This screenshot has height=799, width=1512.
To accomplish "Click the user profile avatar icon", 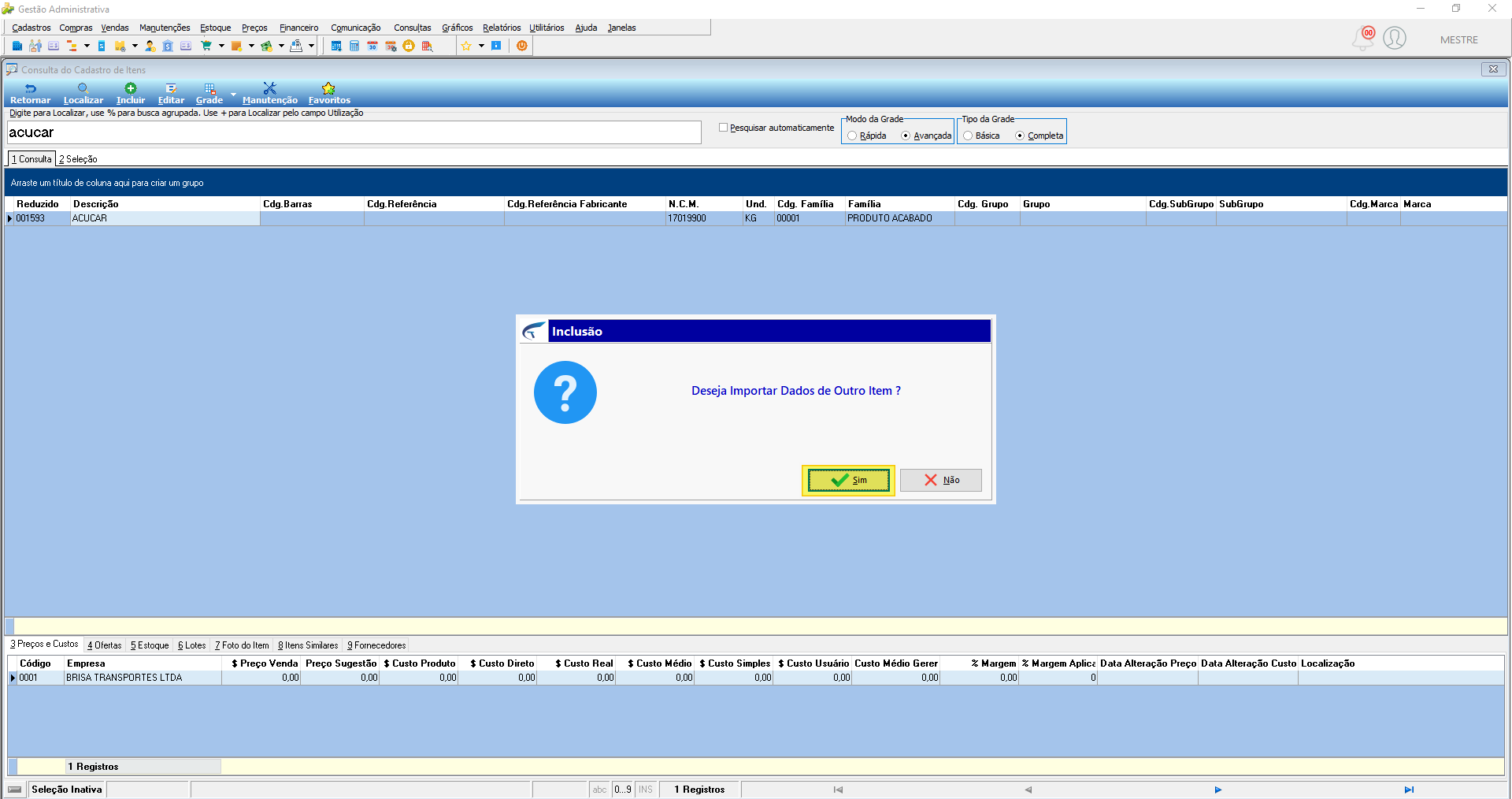I will pos(1395,38).
